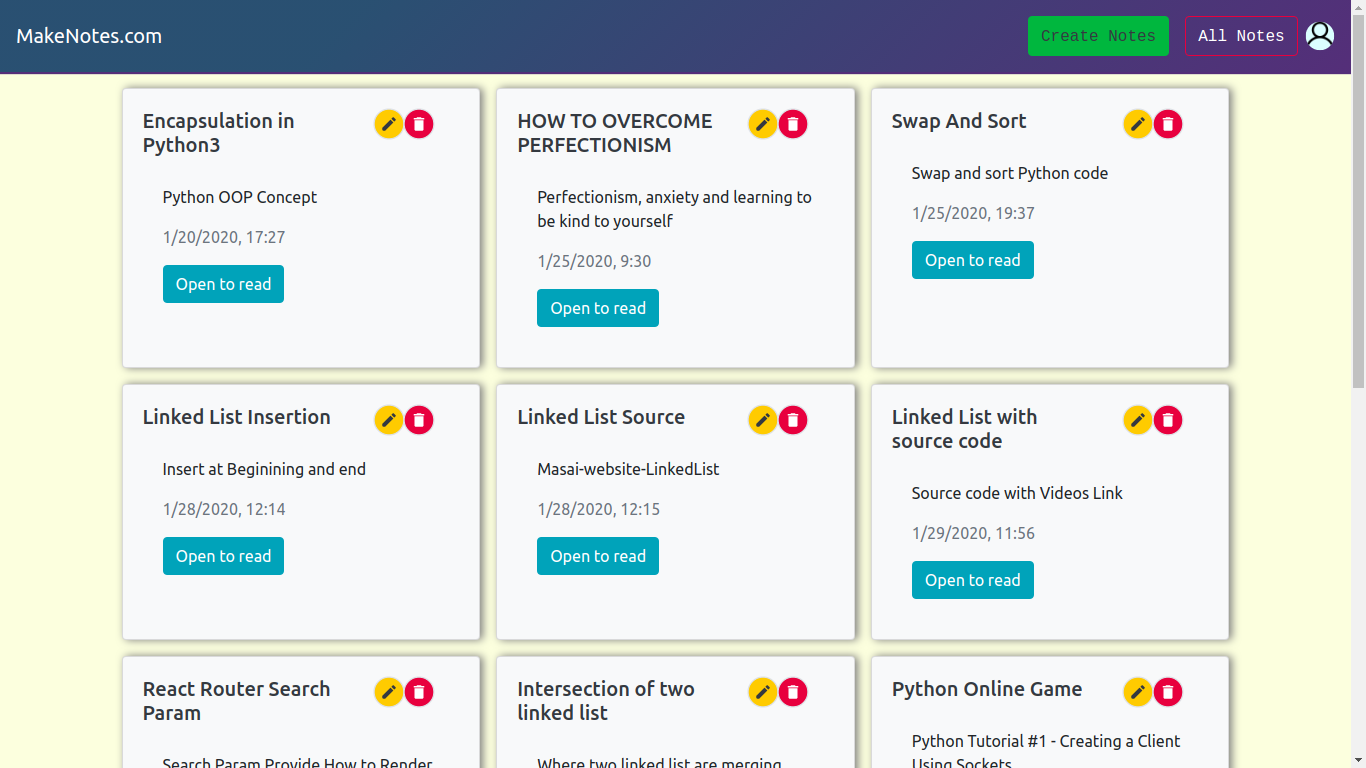
Task: Click the Create Notes button
Action: coord(1098,36)
